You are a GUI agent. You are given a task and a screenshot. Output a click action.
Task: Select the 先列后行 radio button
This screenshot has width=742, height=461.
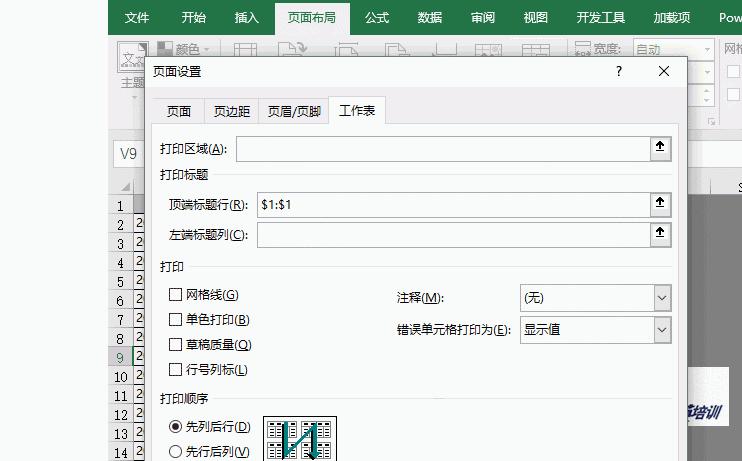pyautogui.click(x=175, y=427)
